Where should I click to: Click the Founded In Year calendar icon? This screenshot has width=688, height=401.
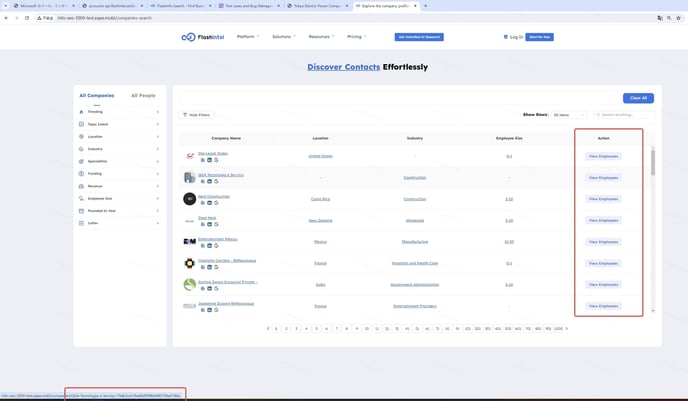pos(81,211)
